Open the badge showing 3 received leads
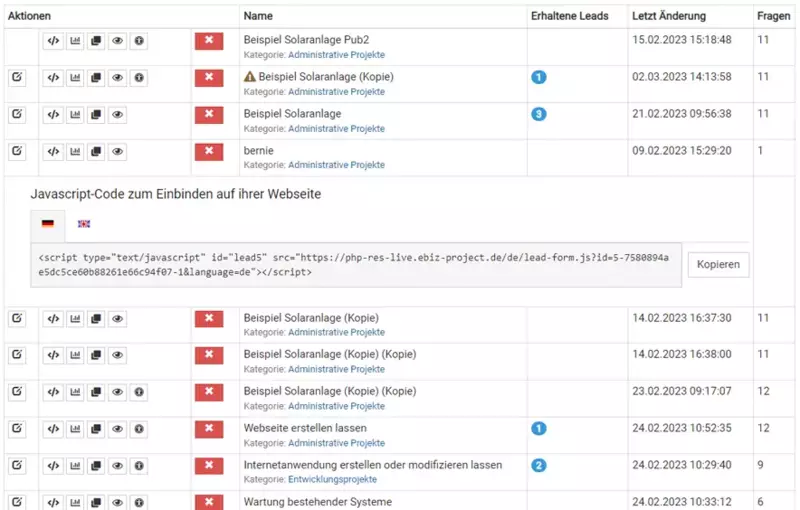800x510 pixels. [539, 114]
